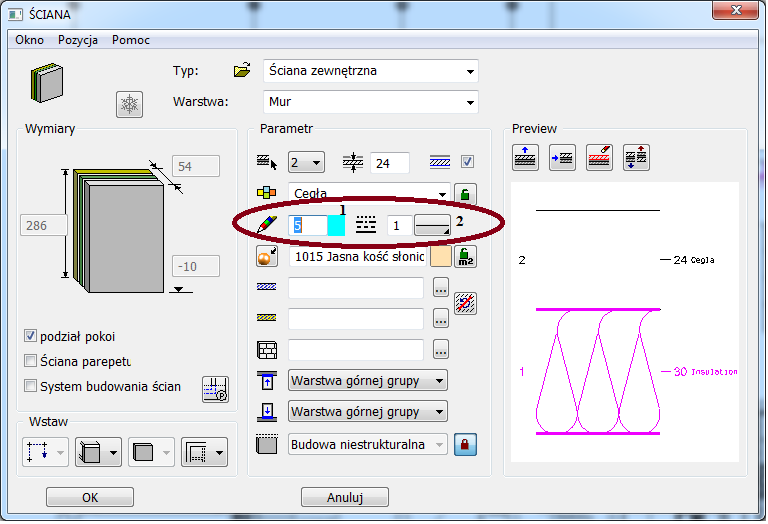Toggle the podział pokoi checkbox
The image size is (768, 524).
[x=31, y=336]
